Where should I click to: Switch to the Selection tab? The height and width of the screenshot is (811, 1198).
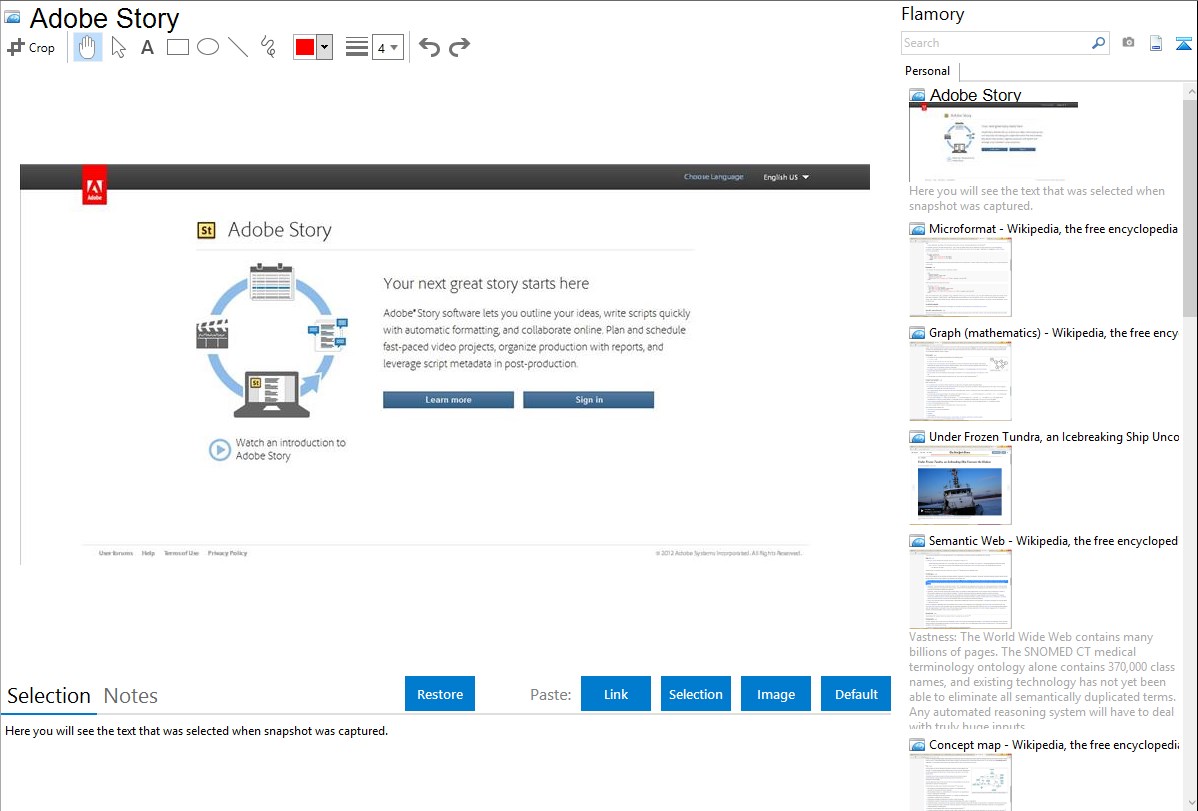[x=49, y=696]
